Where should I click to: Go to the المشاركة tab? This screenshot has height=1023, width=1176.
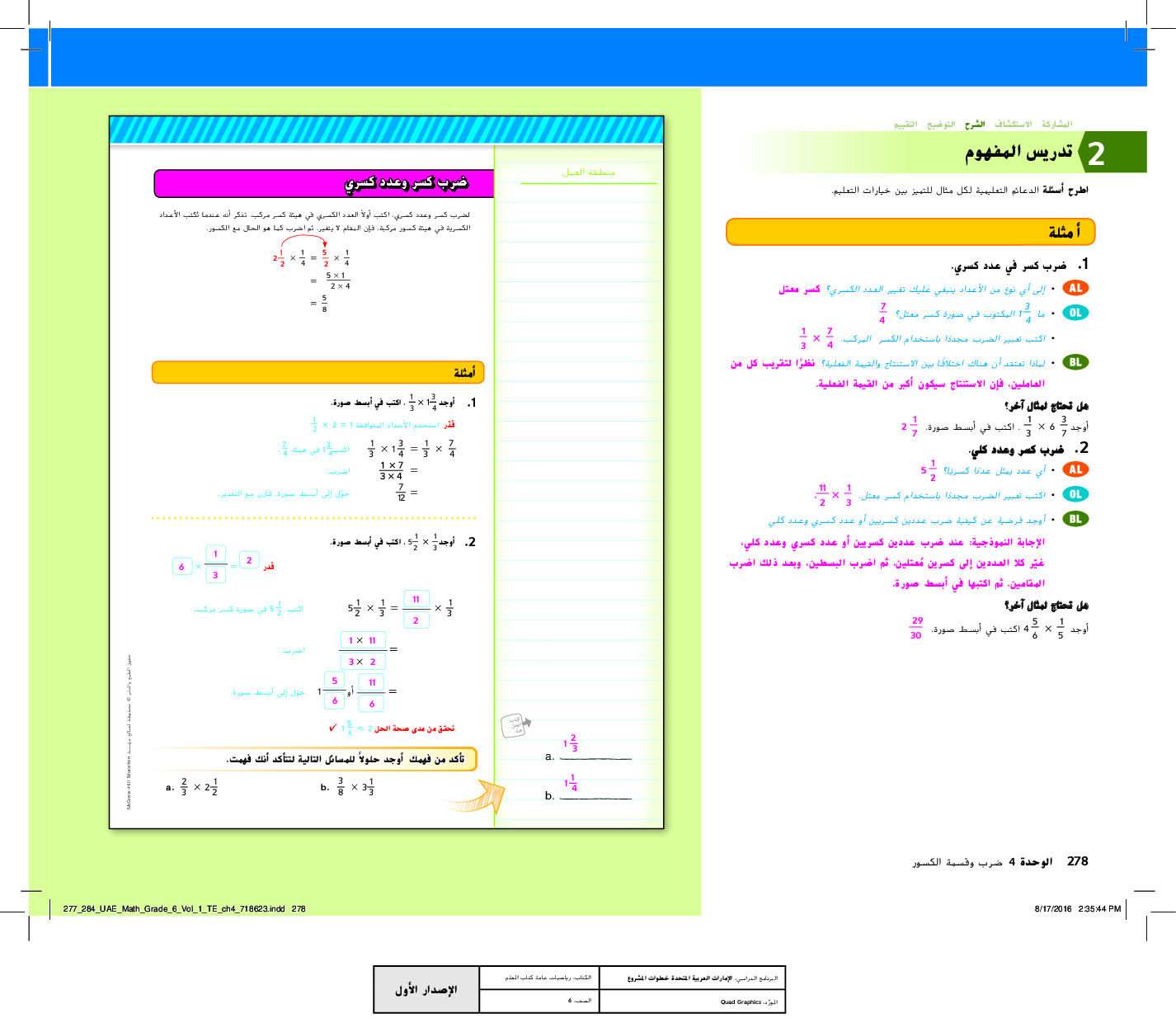(1056, 125)
